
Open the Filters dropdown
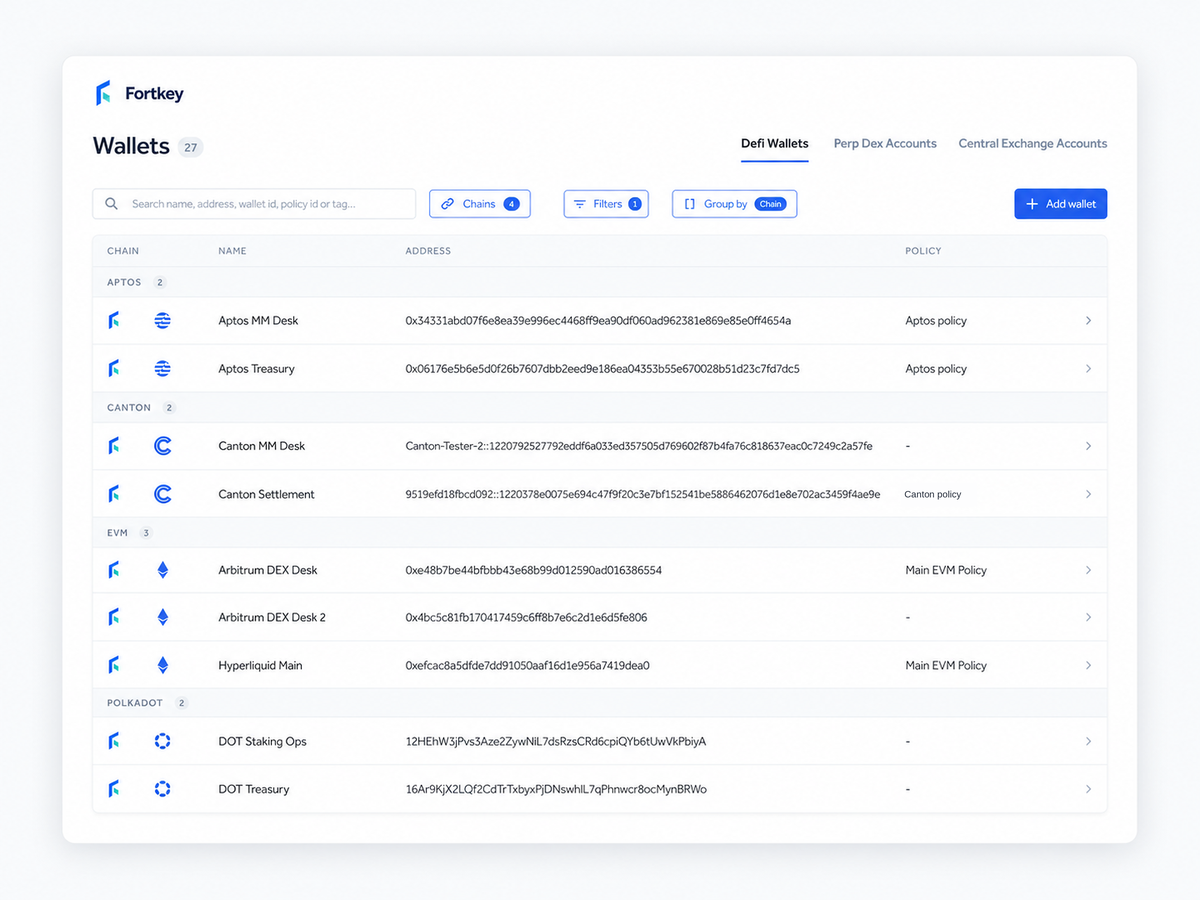(606, 204)
